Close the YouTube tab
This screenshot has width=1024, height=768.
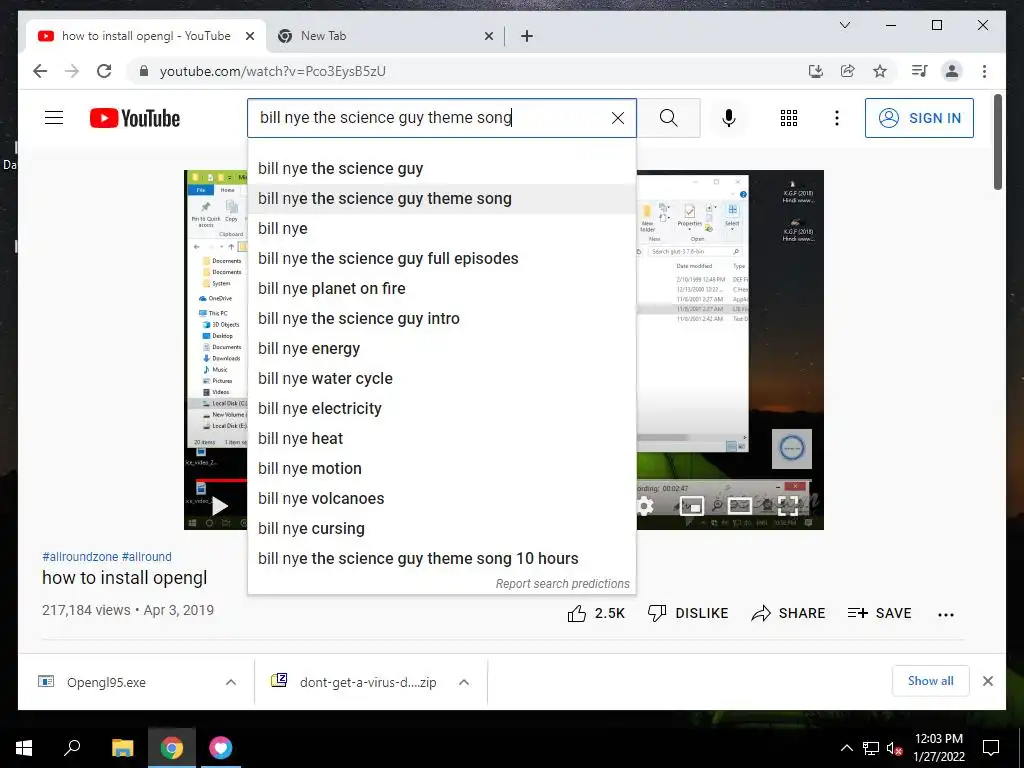(249, 37)
